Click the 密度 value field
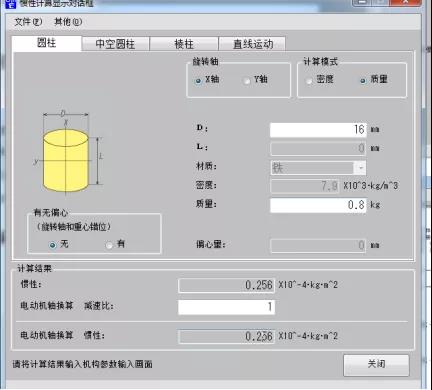 coord(305,186)
